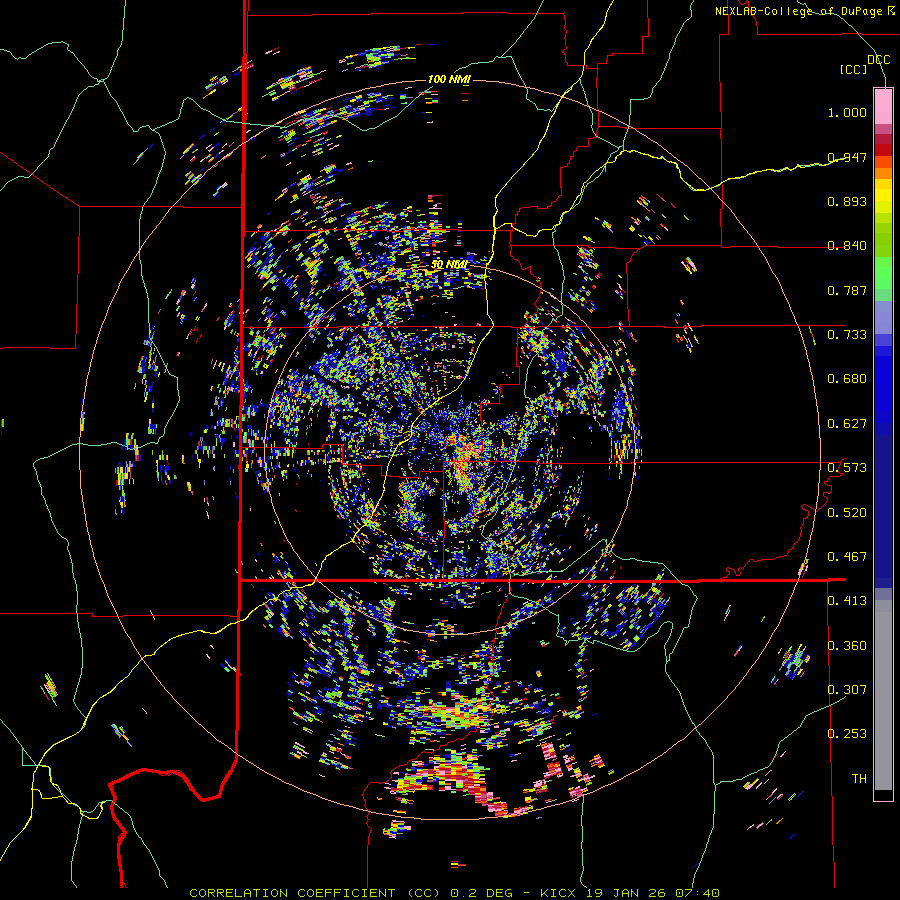Click the 0.787 scale value

(847, 290)
